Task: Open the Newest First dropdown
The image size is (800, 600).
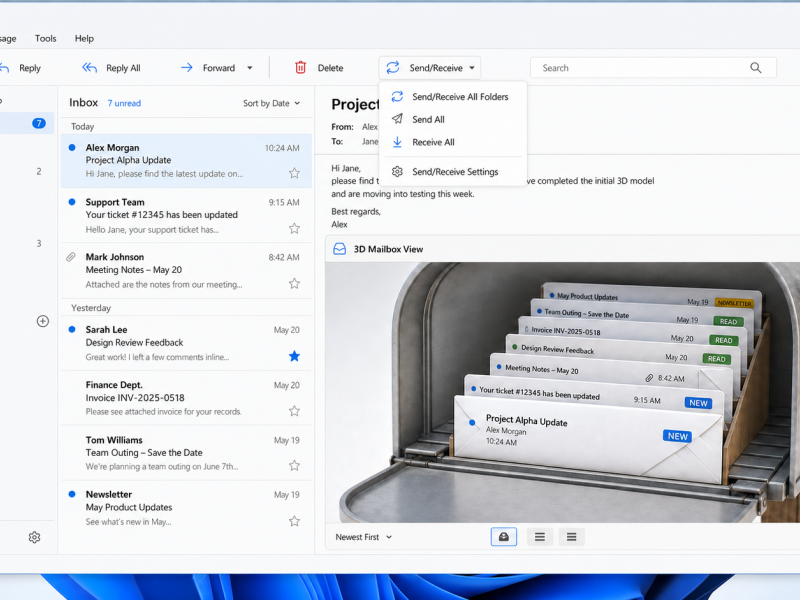Action: coord(363,537)
